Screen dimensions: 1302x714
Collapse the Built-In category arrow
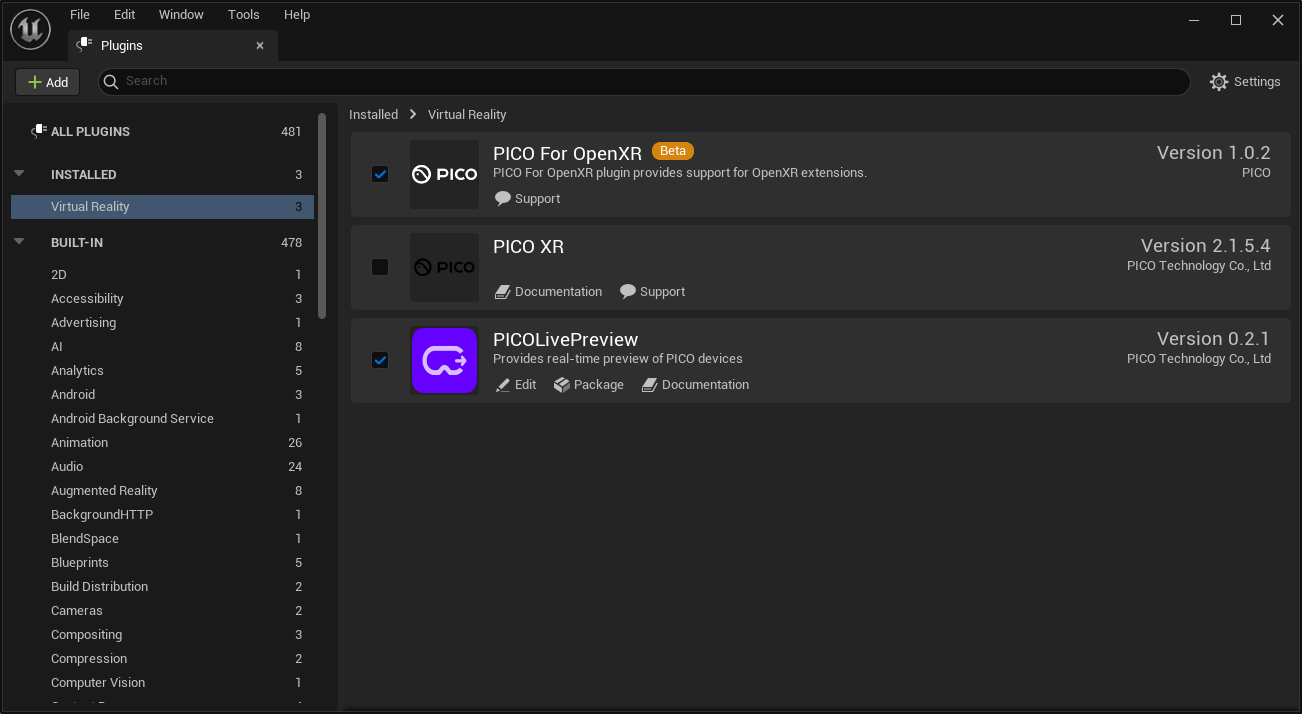pos(19,241)
